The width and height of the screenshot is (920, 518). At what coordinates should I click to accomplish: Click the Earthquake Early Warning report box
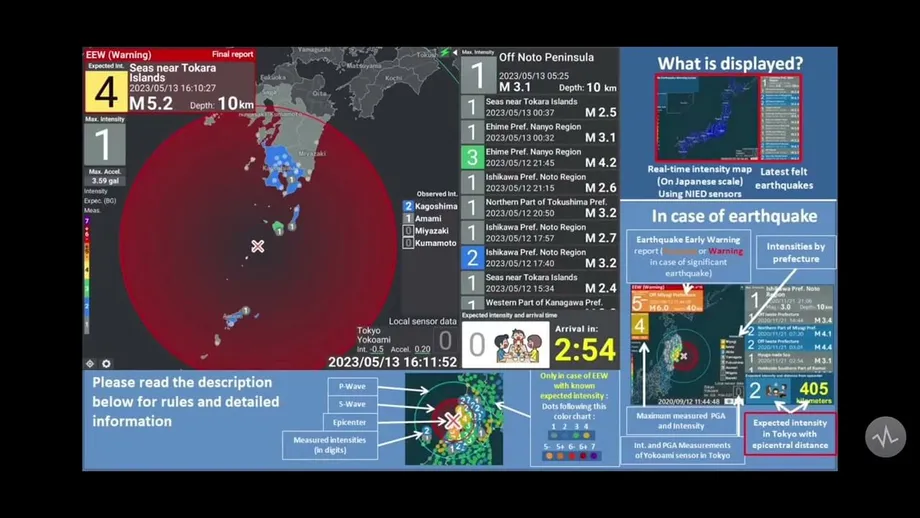[x=688, y=256]
